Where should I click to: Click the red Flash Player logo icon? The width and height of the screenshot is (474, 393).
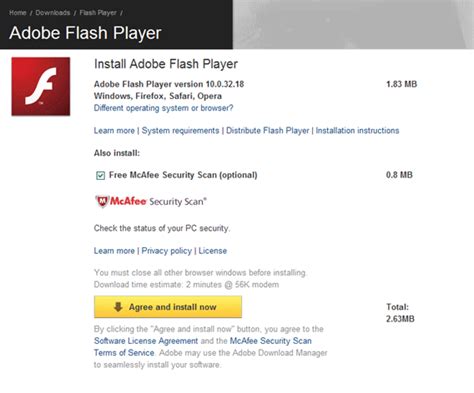click(41, 87)
